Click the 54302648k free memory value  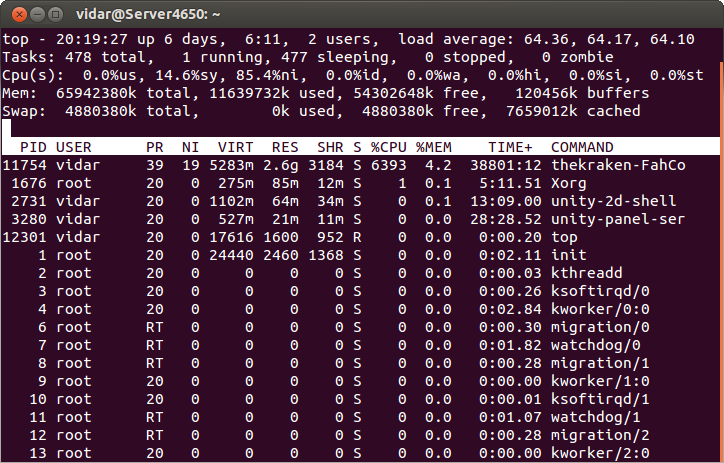coord(393,93)
